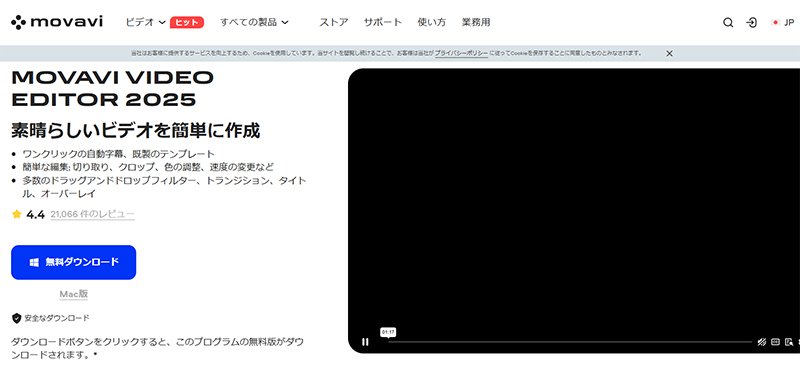Image resolution: width=800 pixels, height=378 pixels.
Task: Pause the video with the pause button
Action: [x=365, y=342]
